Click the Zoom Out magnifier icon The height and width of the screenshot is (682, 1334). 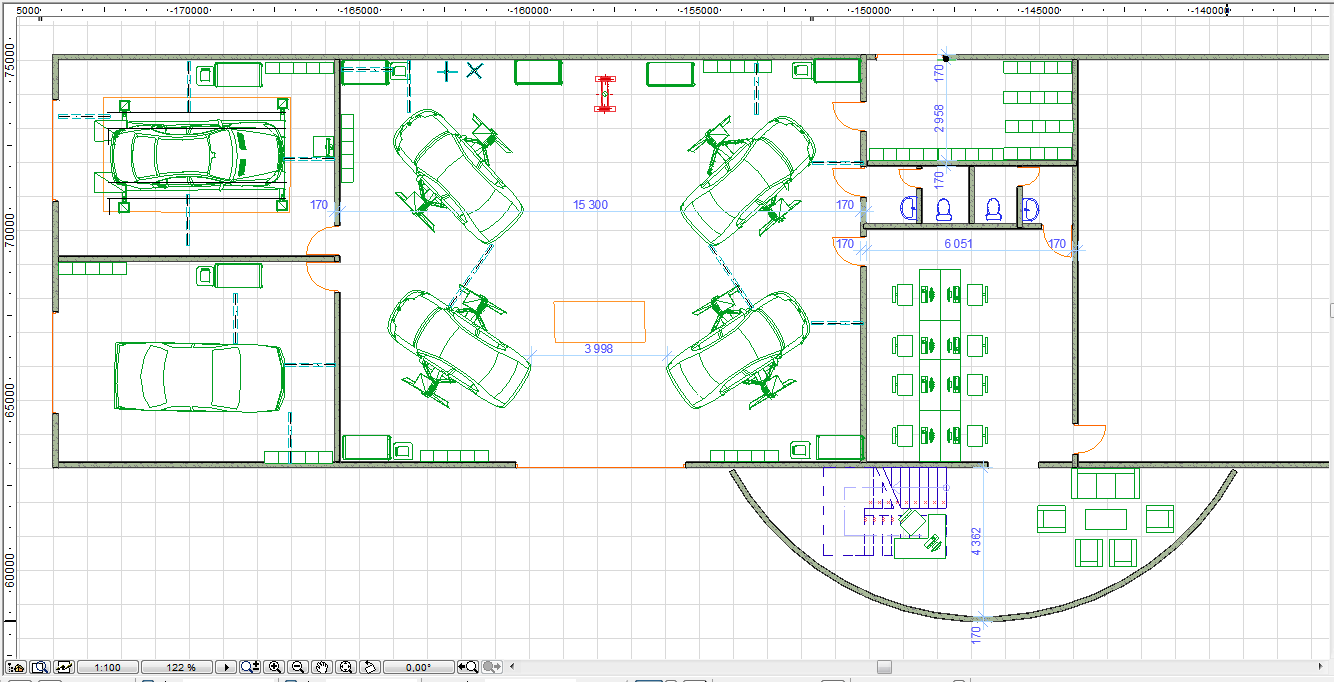pos(298,667)
